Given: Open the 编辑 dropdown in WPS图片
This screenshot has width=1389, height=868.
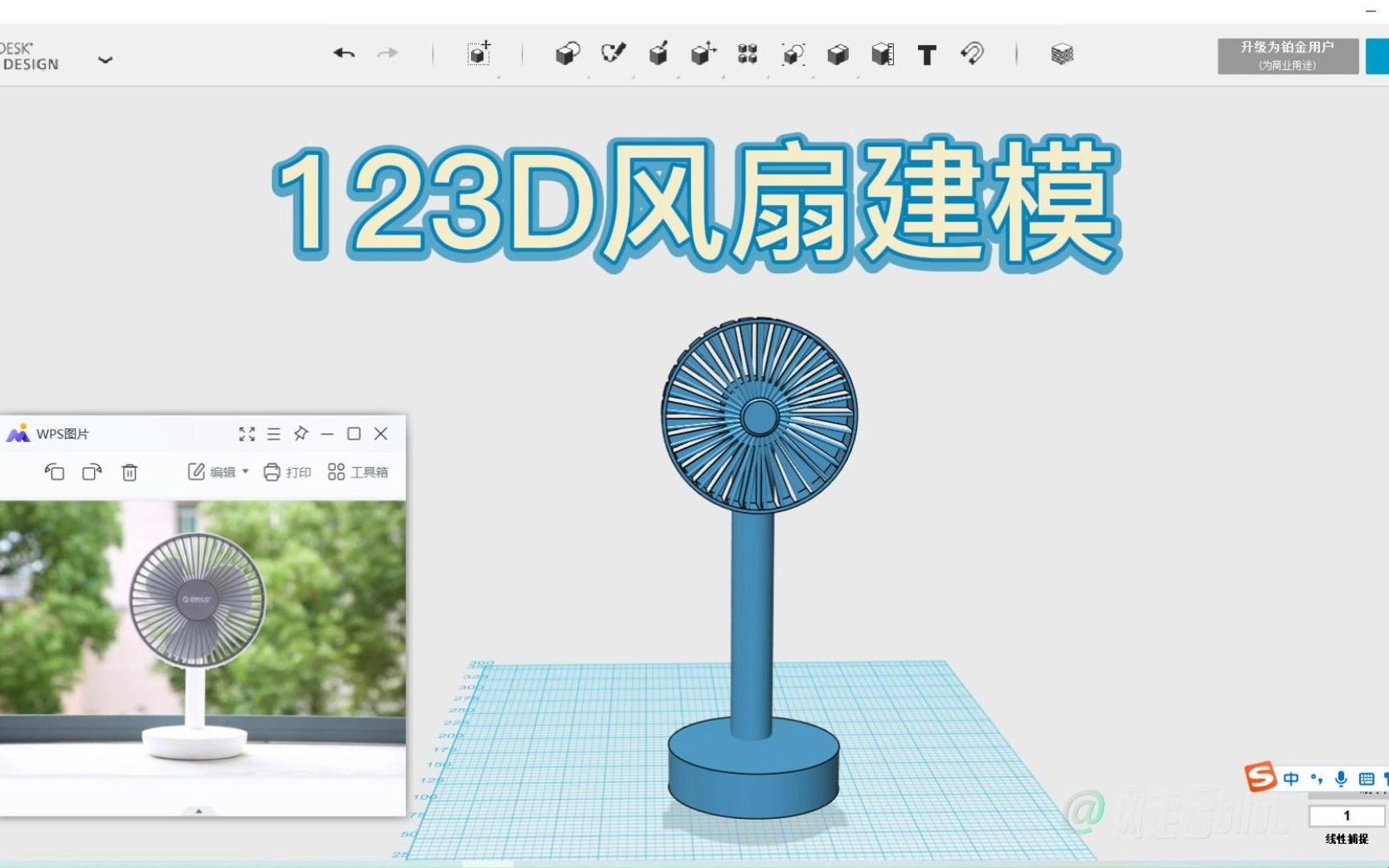Looking at the screenshot, I should [x=225, y=473].
